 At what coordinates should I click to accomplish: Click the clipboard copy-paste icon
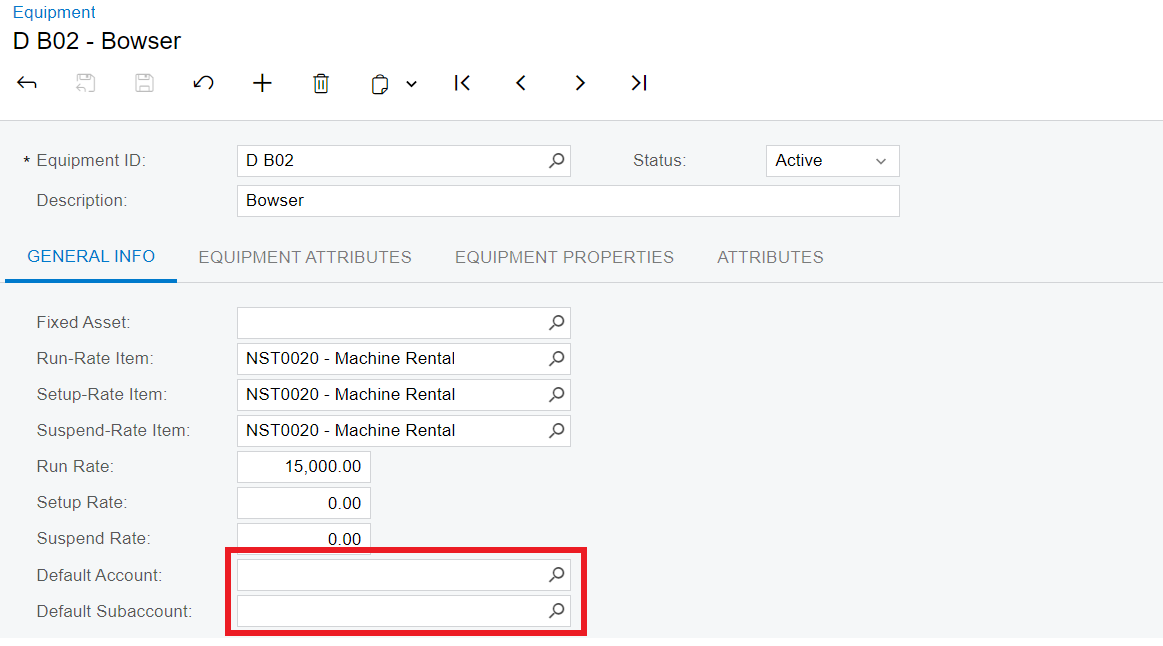click(x=379, y=84)
